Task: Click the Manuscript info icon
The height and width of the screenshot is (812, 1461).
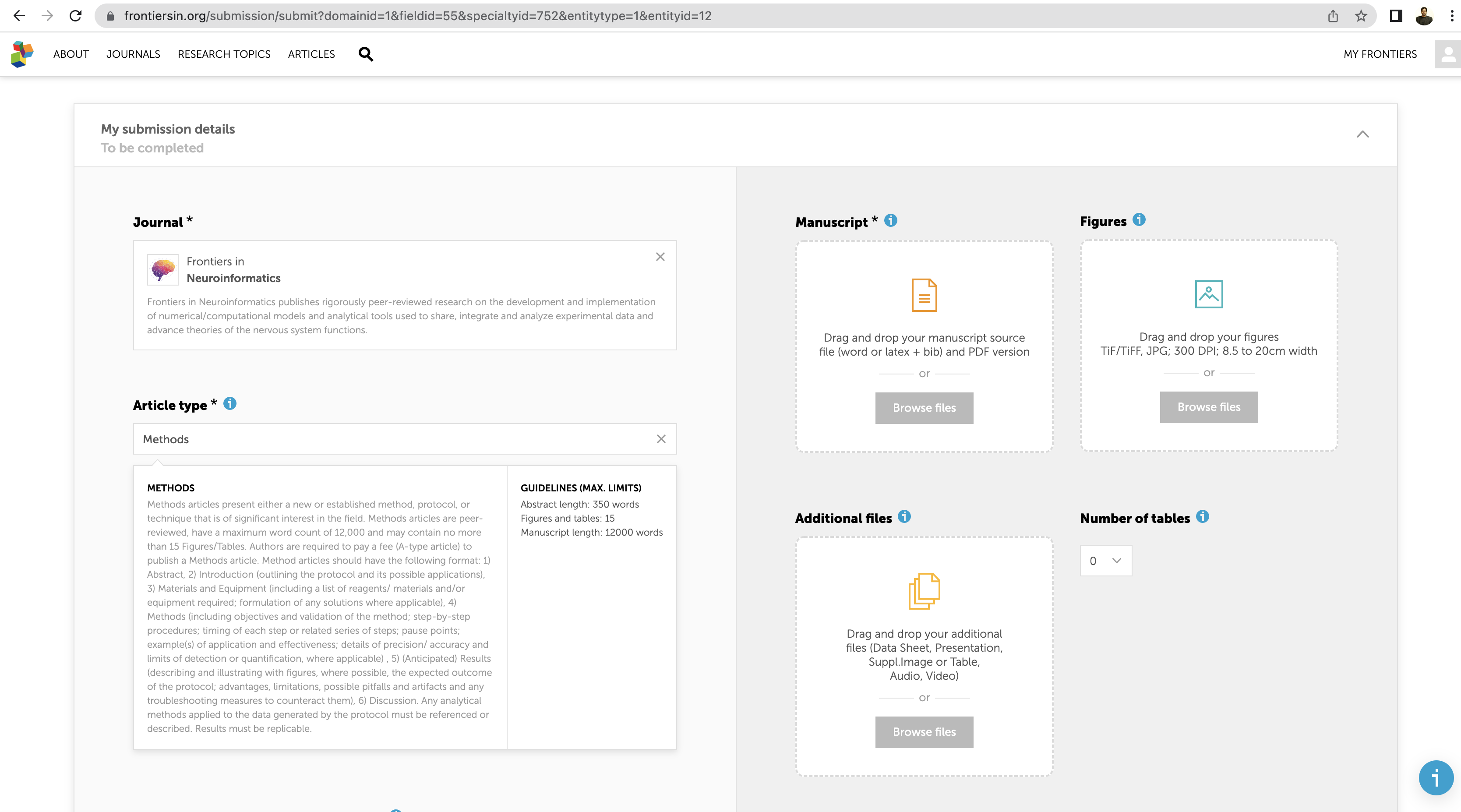Action: [890, 221]
